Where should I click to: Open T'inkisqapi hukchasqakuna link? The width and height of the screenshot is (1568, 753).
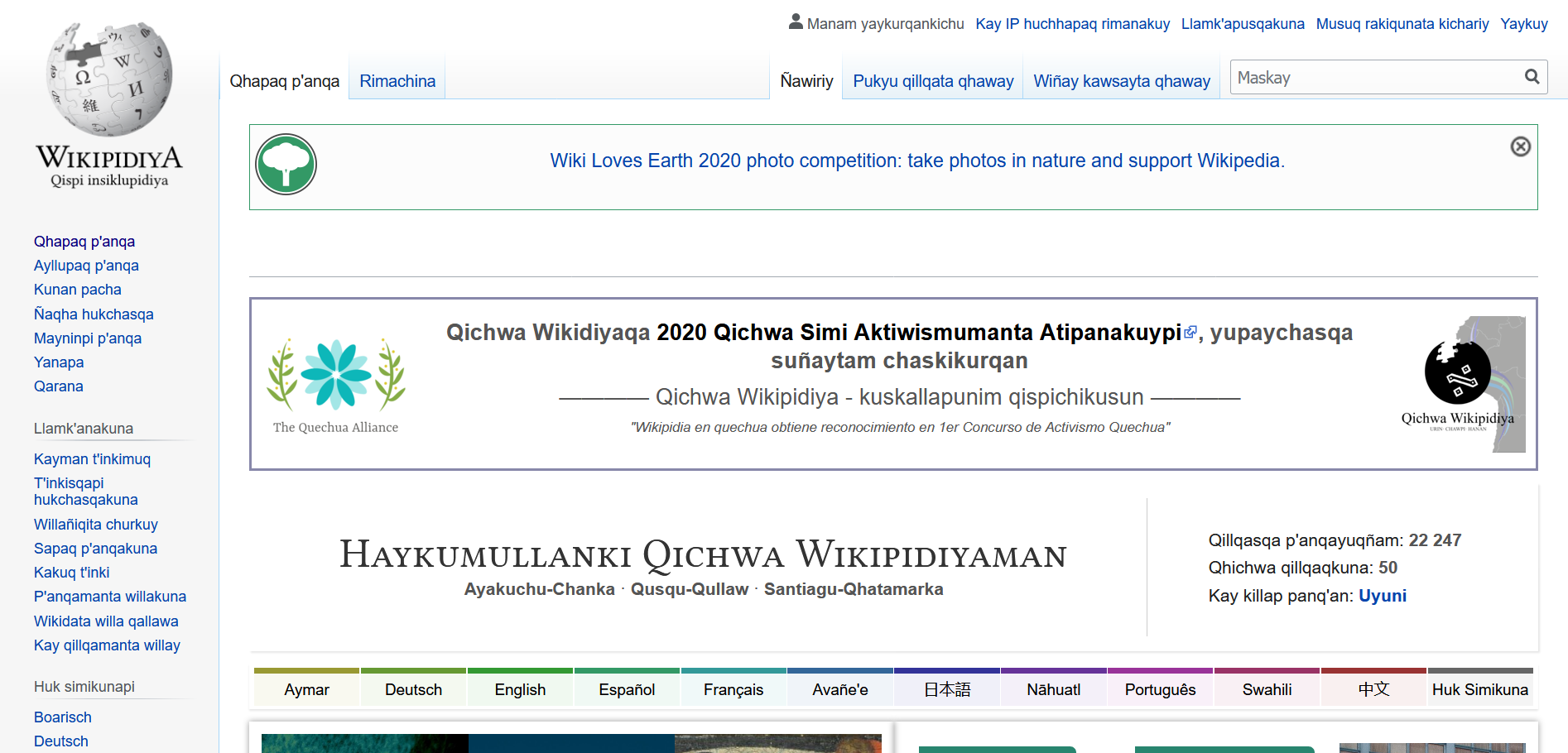[86, 492]
